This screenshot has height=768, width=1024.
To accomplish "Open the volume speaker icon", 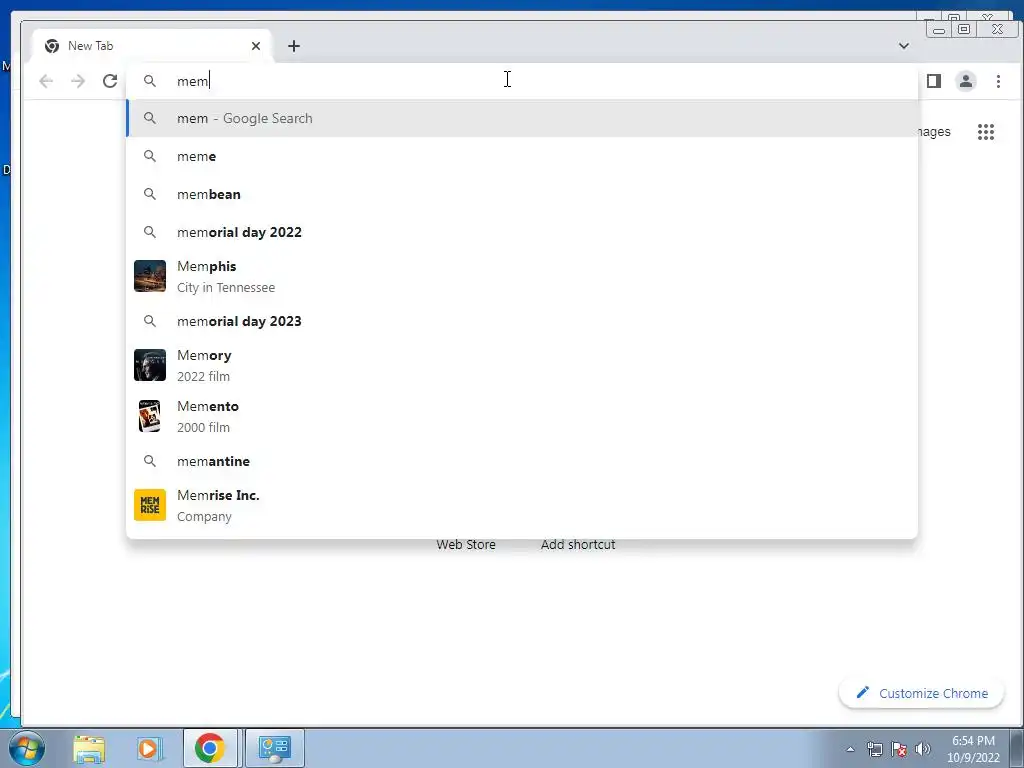I will [x=923, y=749].
